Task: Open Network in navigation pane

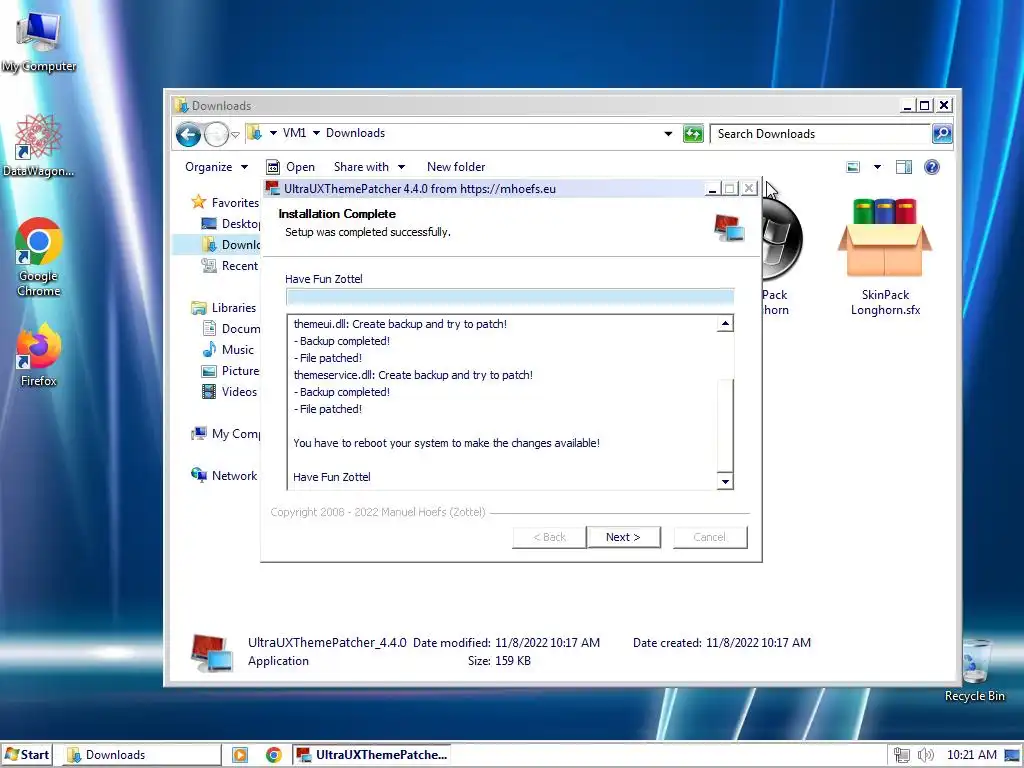Action: click(x=224, y=475)
